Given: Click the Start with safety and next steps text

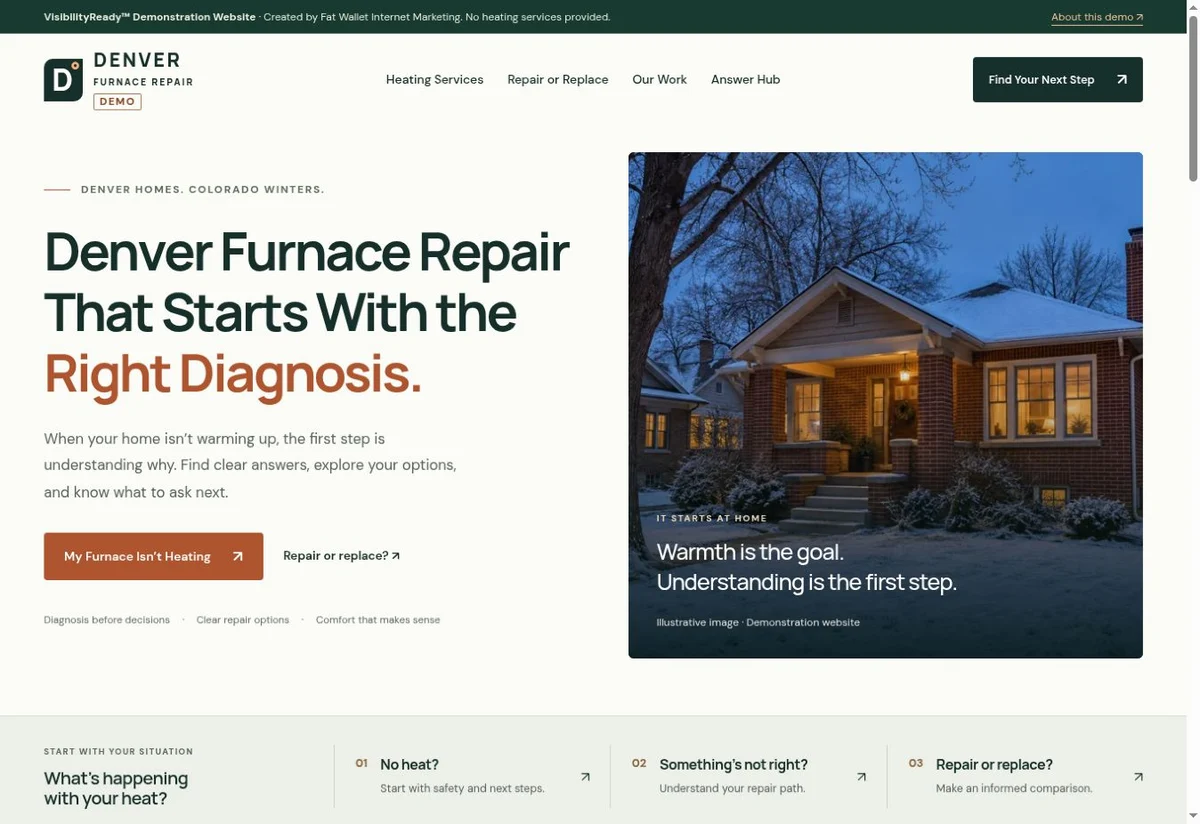Looking at the screenshot, I should tap(462, 788).
